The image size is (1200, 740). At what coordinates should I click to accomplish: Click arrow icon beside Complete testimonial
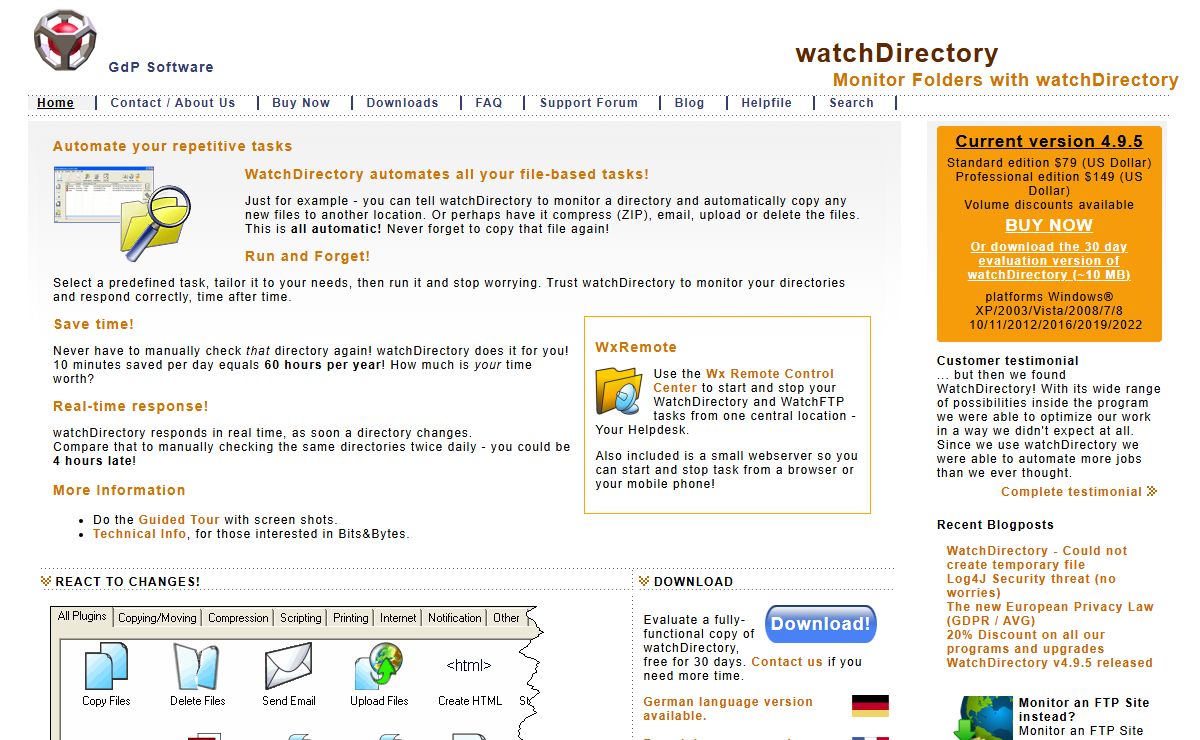(1152, 491)
